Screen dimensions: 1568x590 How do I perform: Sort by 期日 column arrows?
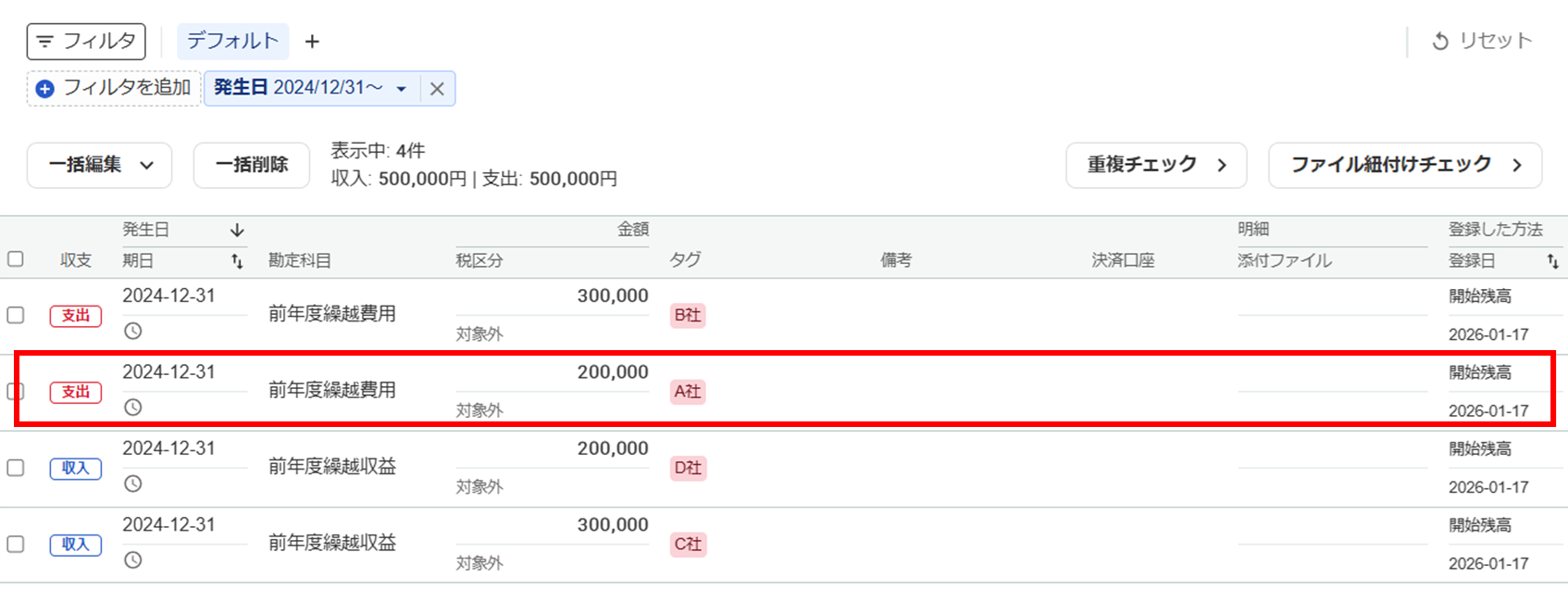click(237, 262)
